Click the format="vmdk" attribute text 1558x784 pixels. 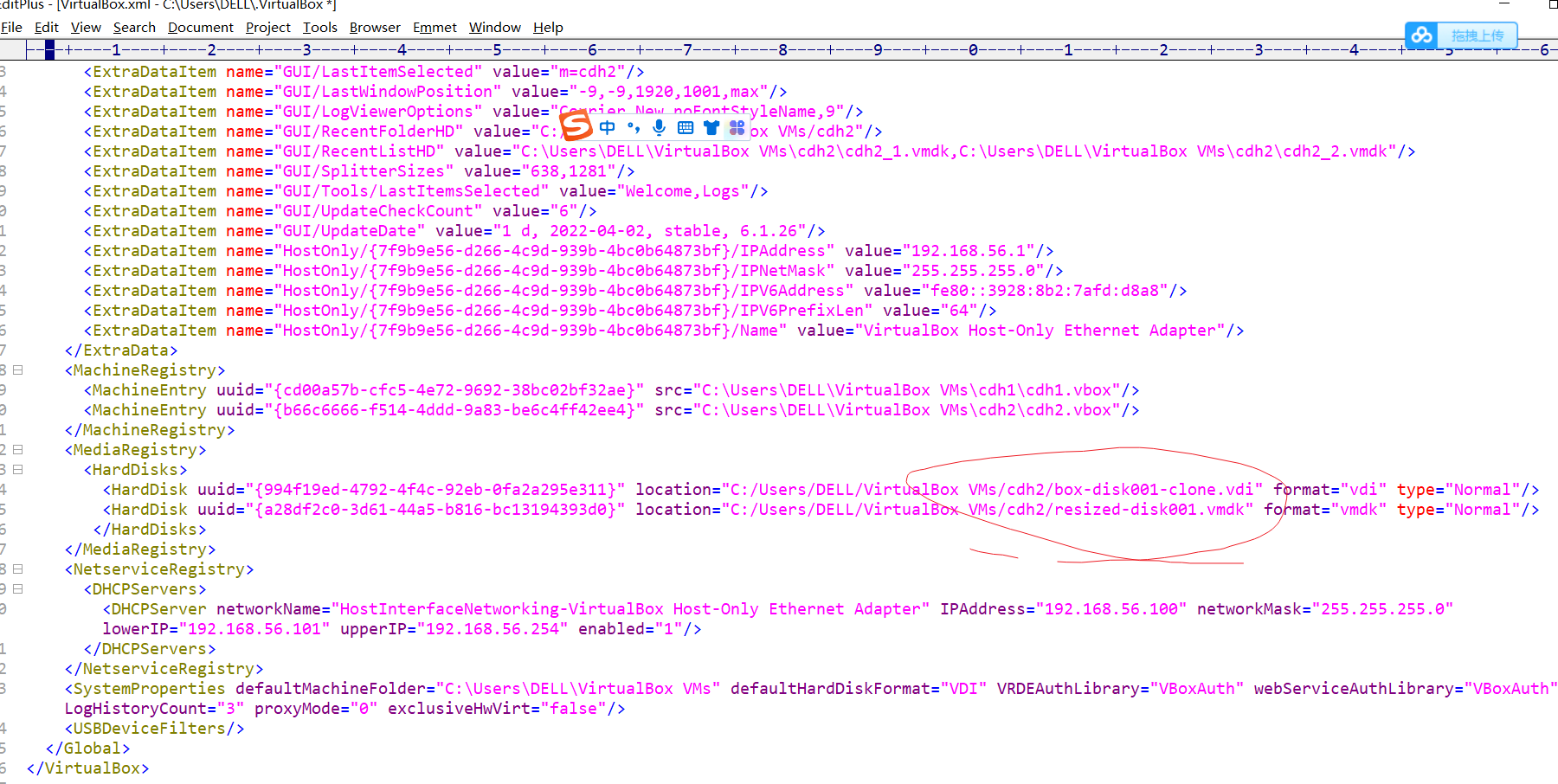[1325, 510]
